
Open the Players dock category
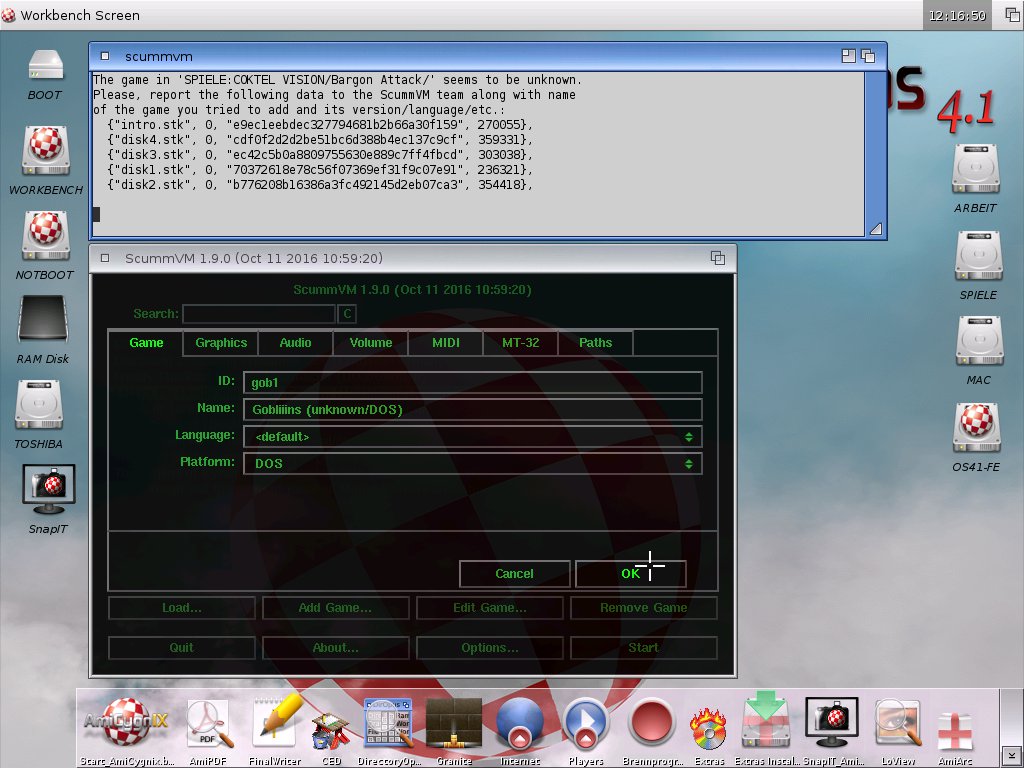pos(586,724)
